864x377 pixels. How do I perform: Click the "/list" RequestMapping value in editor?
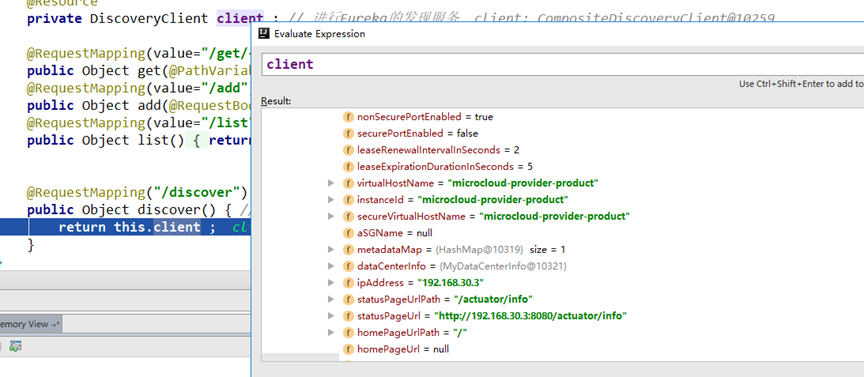pyautogui.click(x=227, y=122)
